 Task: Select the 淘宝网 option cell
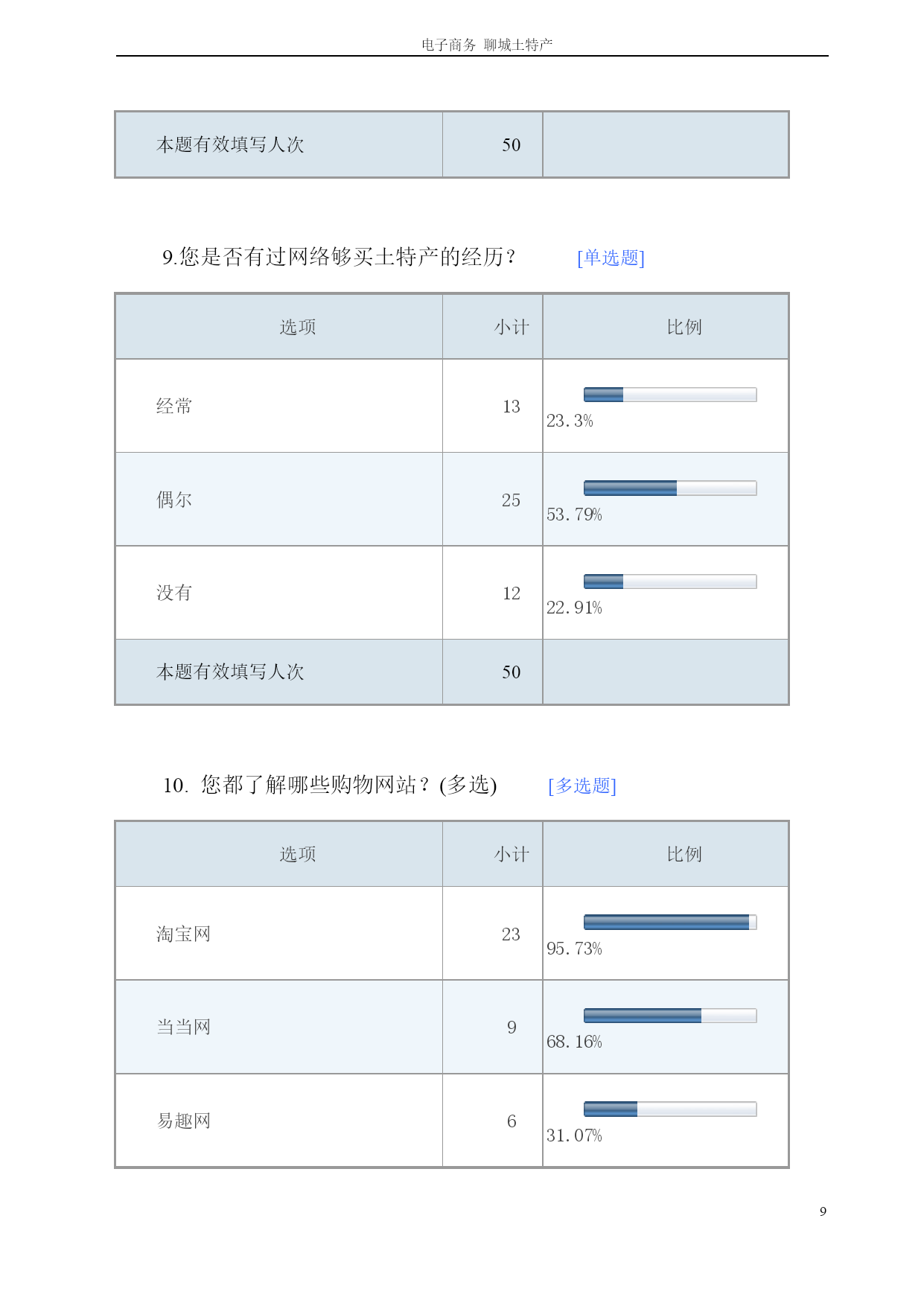click(279, 934)
